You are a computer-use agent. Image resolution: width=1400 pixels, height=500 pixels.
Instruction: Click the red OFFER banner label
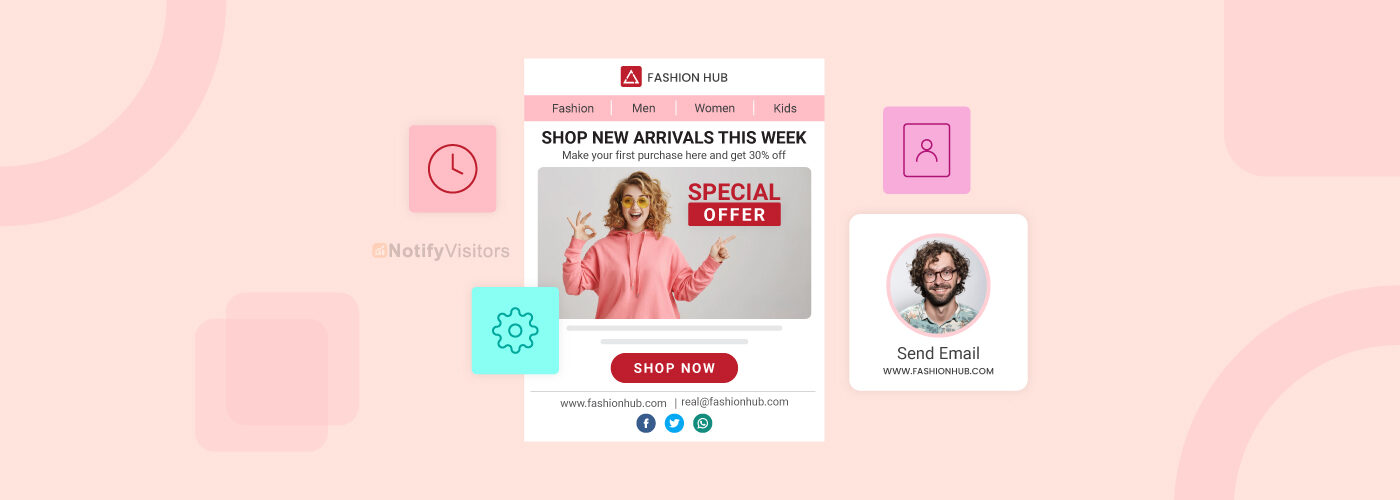[734, 214]
